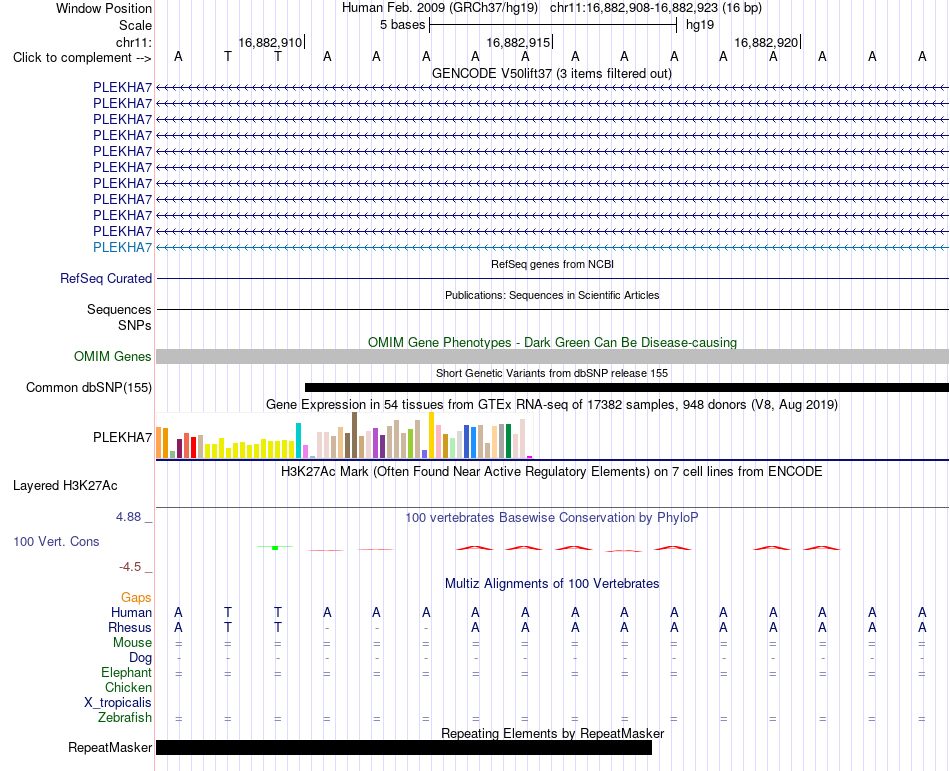Select the 'Dog' alignment row label

tap(140, 658)
